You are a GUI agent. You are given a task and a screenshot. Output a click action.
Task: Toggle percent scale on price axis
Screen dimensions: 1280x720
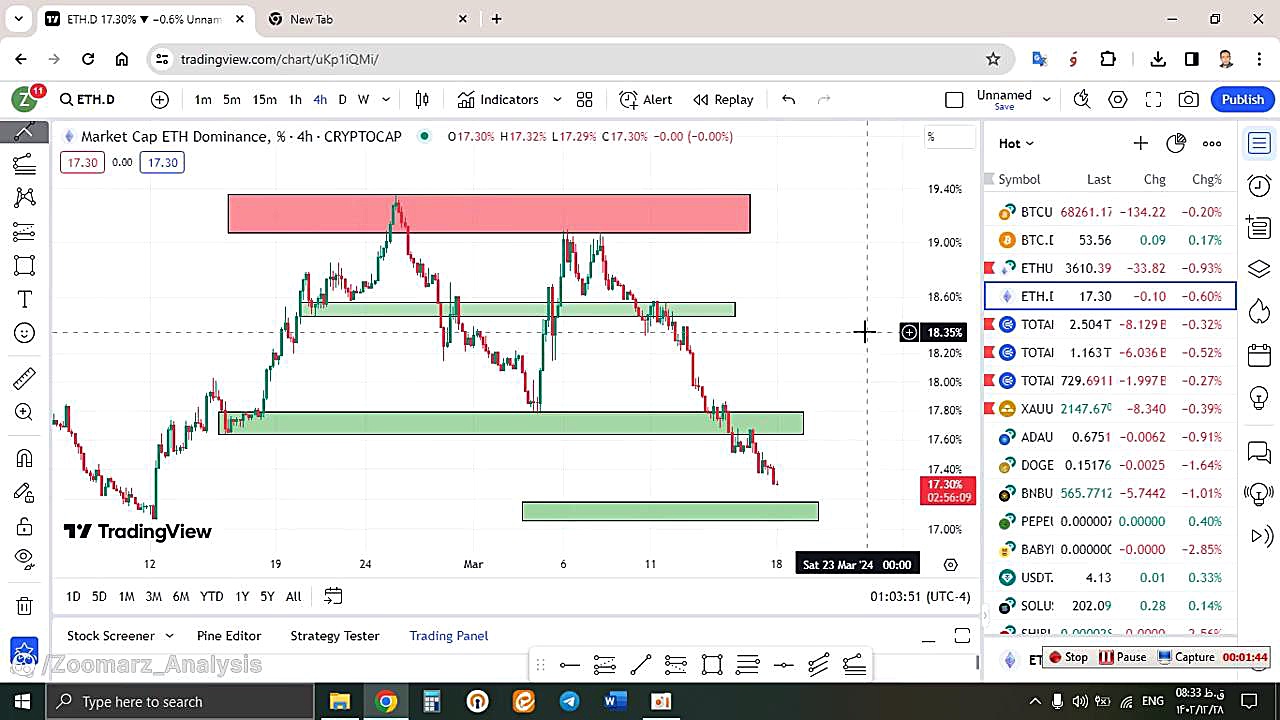(949, 137)
